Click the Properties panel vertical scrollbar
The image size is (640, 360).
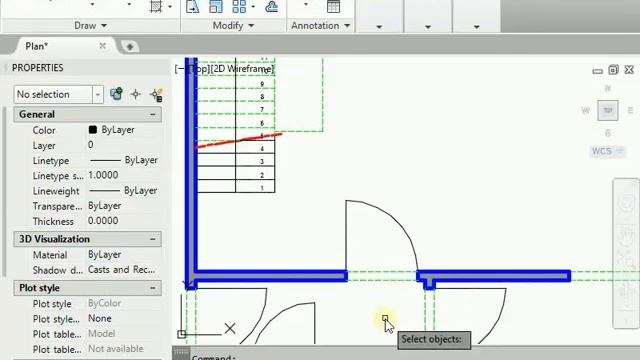pyautogui.click(x=4, y=191)
